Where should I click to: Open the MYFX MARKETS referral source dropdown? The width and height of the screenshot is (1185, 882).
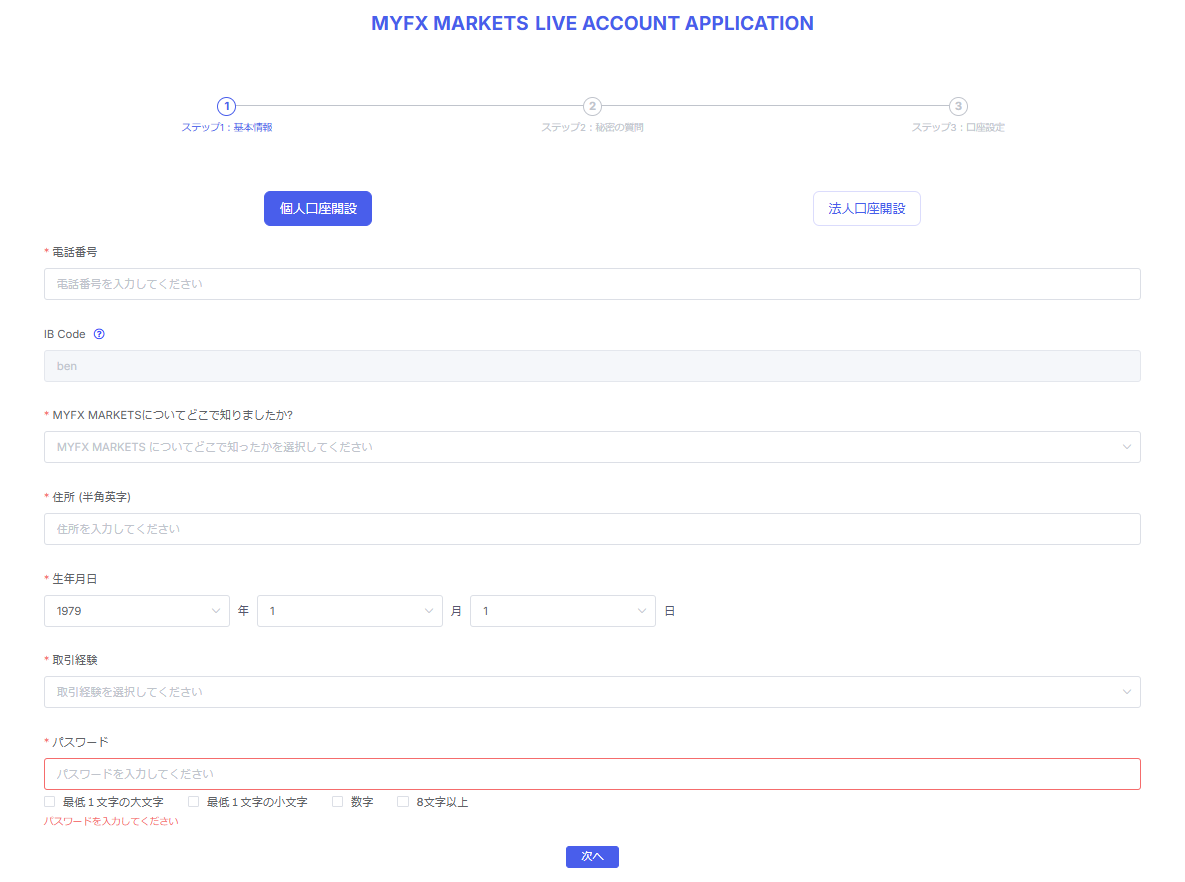592,447
